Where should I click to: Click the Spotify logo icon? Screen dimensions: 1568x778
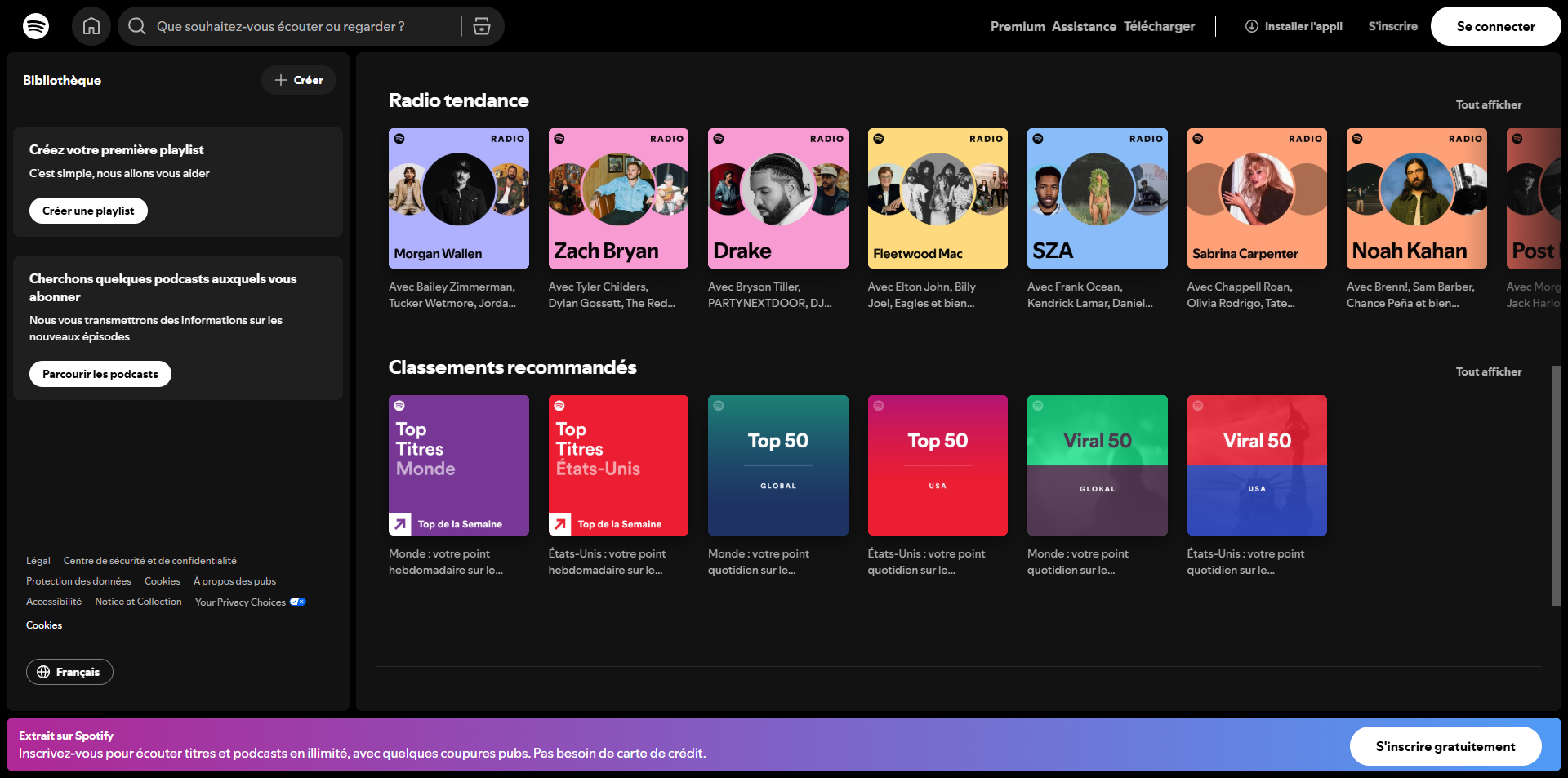(36, 26)
